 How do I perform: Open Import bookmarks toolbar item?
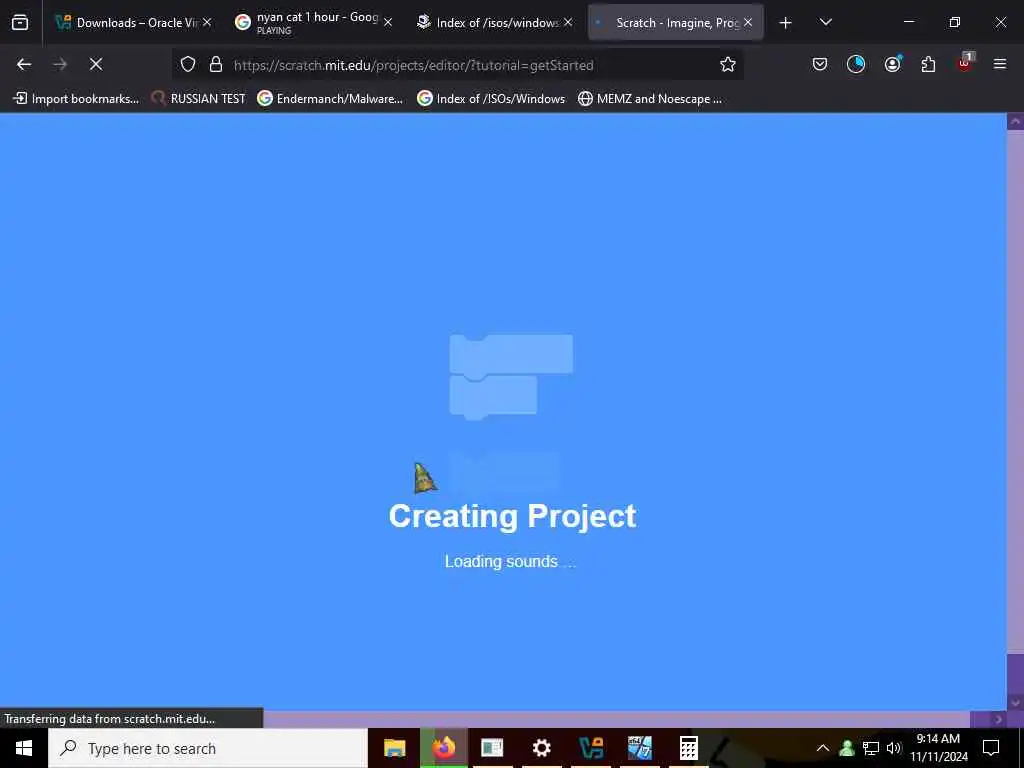(x=76, y=99)
